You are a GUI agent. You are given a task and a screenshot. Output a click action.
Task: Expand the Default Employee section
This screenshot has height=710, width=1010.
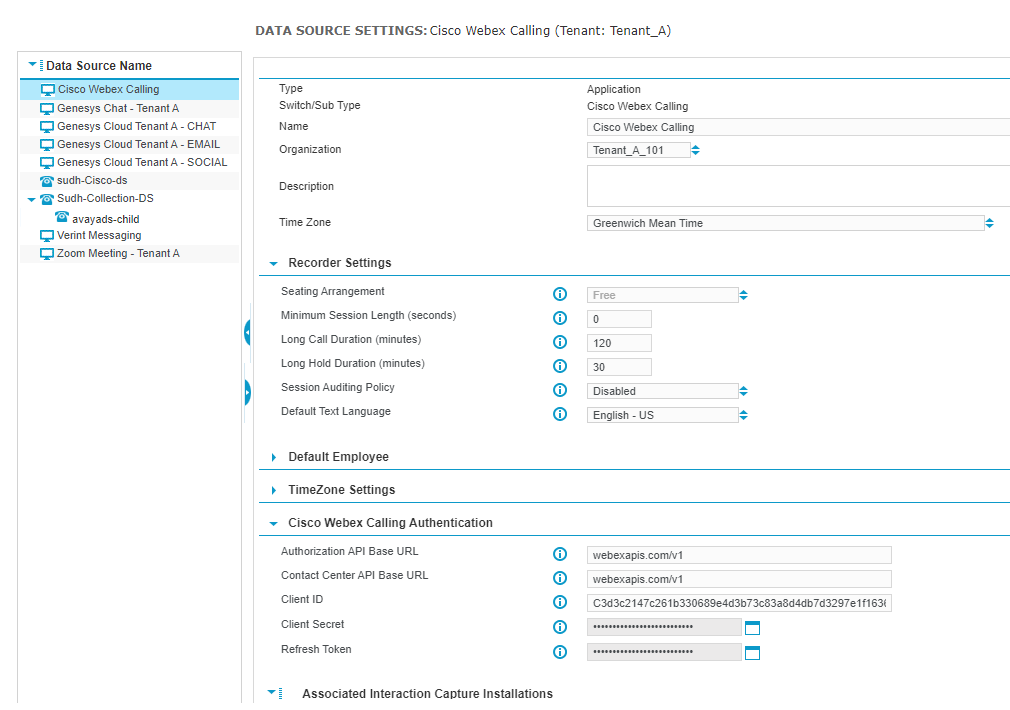(273, 457)
